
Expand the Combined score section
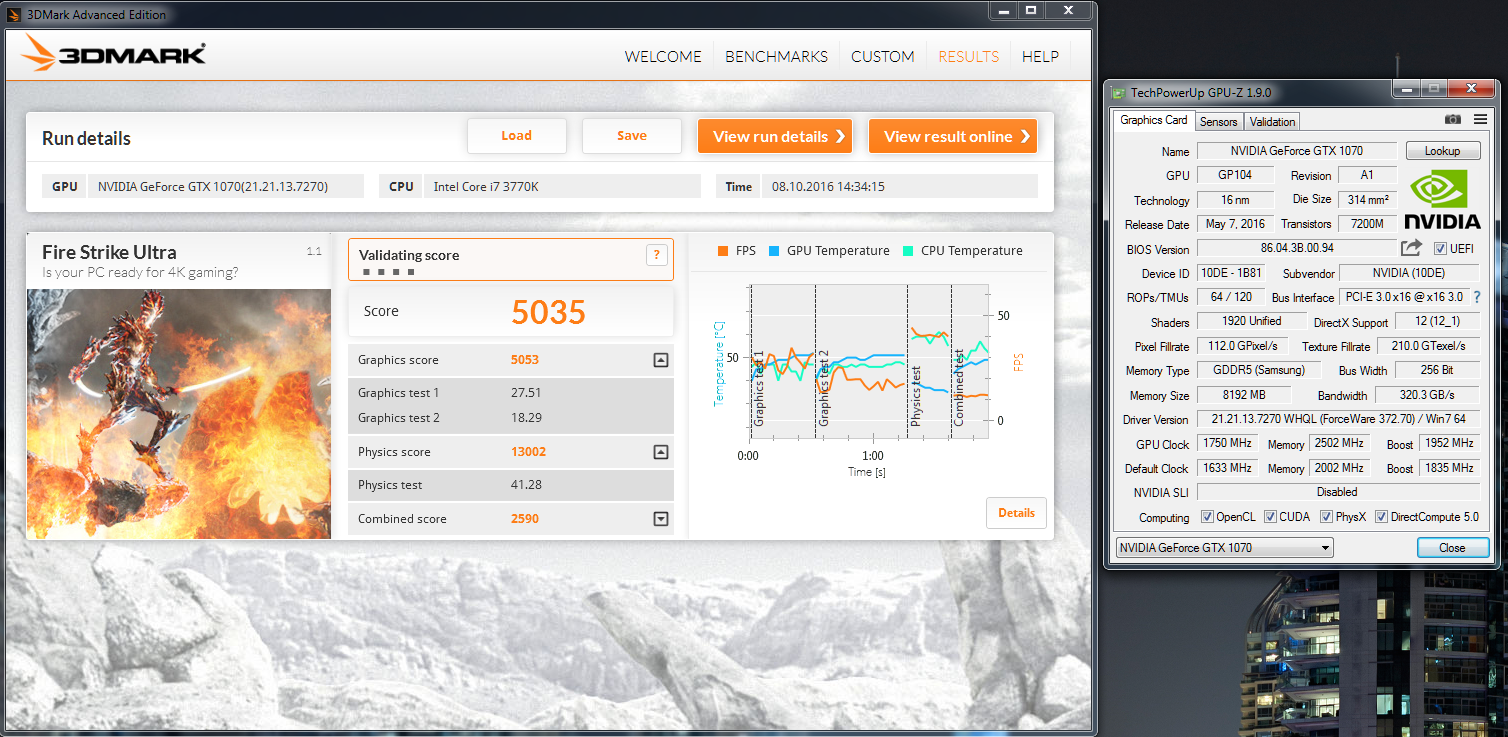click(x=660, y=519)
